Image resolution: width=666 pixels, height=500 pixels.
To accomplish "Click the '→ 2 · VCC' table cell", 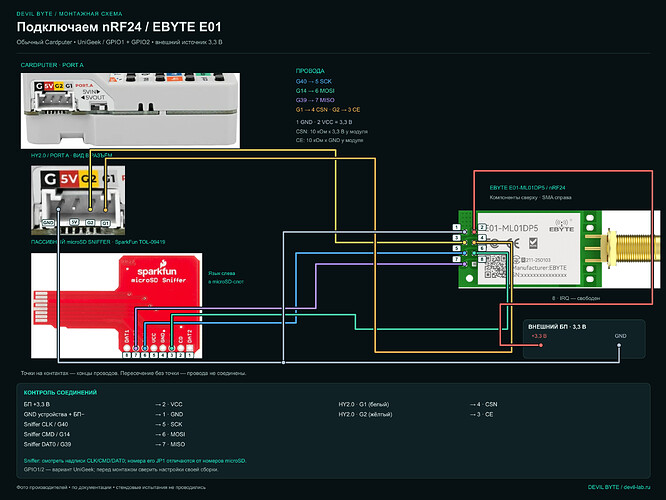I will (x=169, y=404).
